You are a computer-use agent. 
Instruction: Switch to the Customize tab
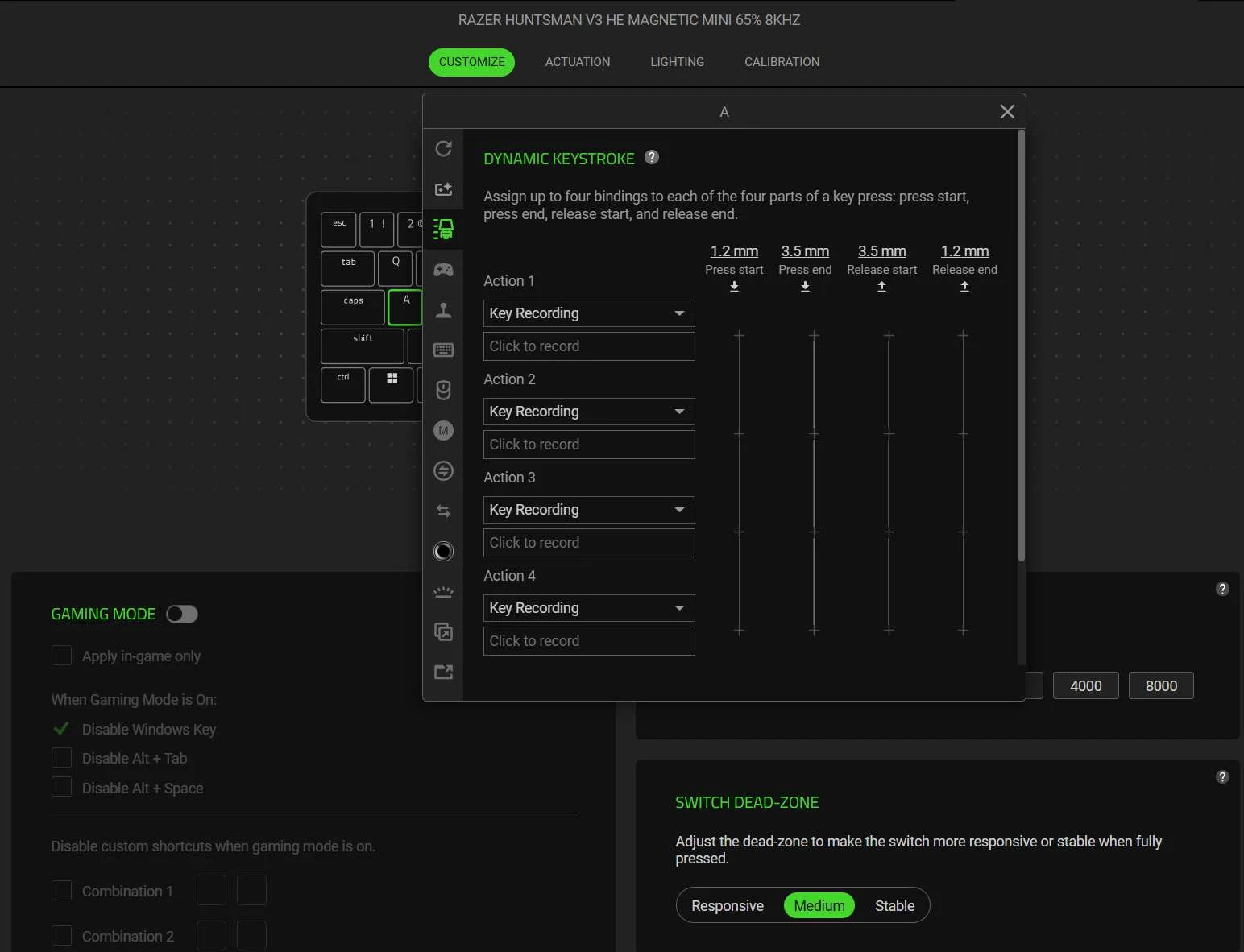[x=471, y=62]
